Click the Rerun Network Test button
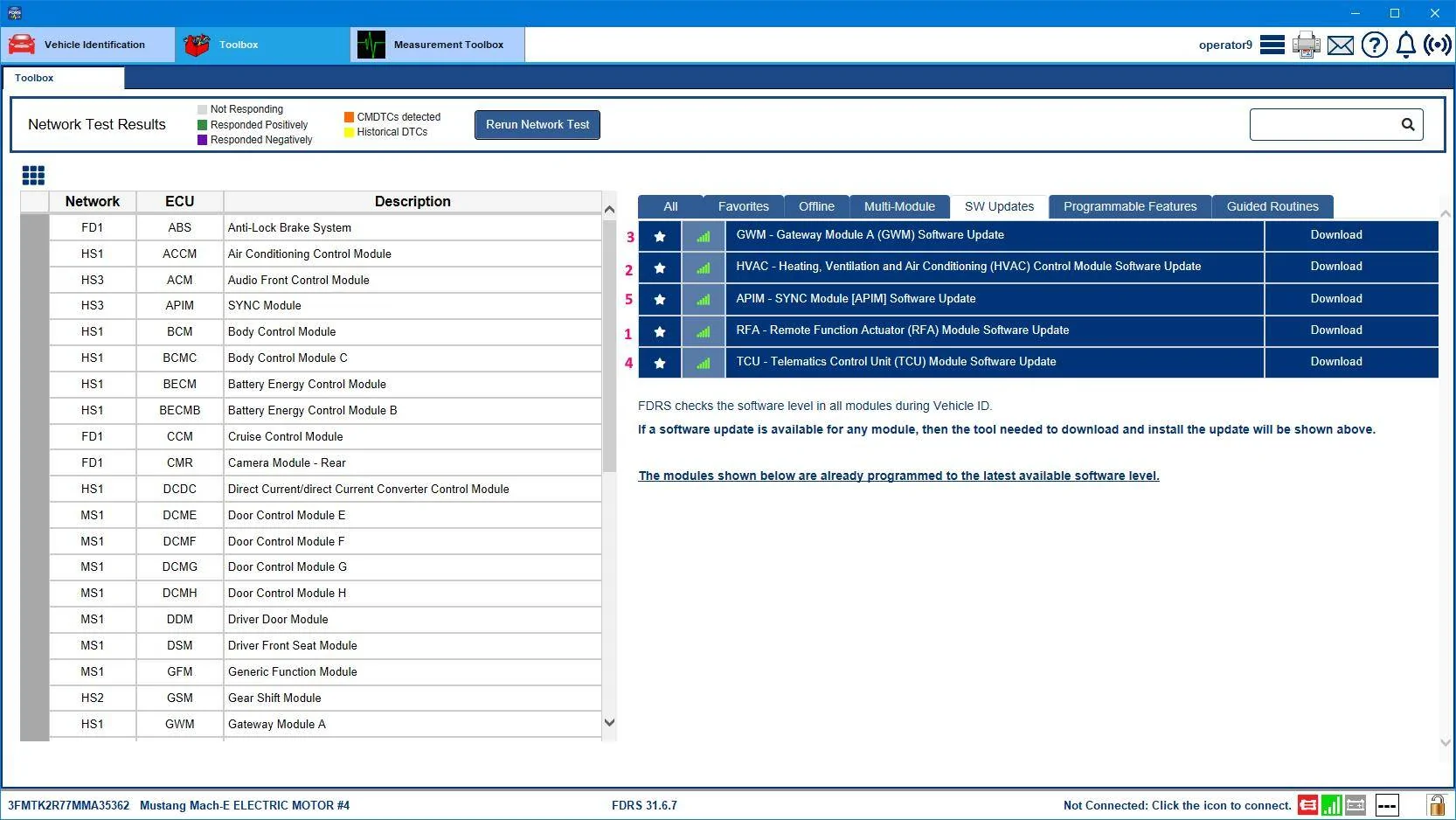This screenshot has height=820, width=1456. click(x=537, y=124)
